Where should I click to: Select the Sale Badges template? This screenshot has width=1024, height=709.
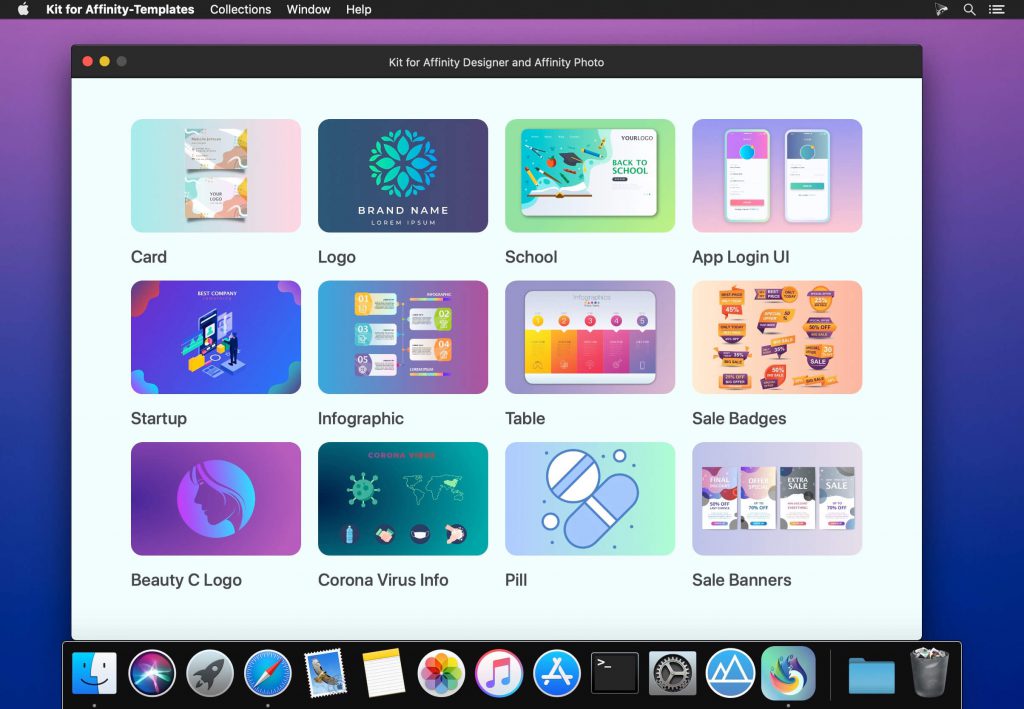(776, 337)
